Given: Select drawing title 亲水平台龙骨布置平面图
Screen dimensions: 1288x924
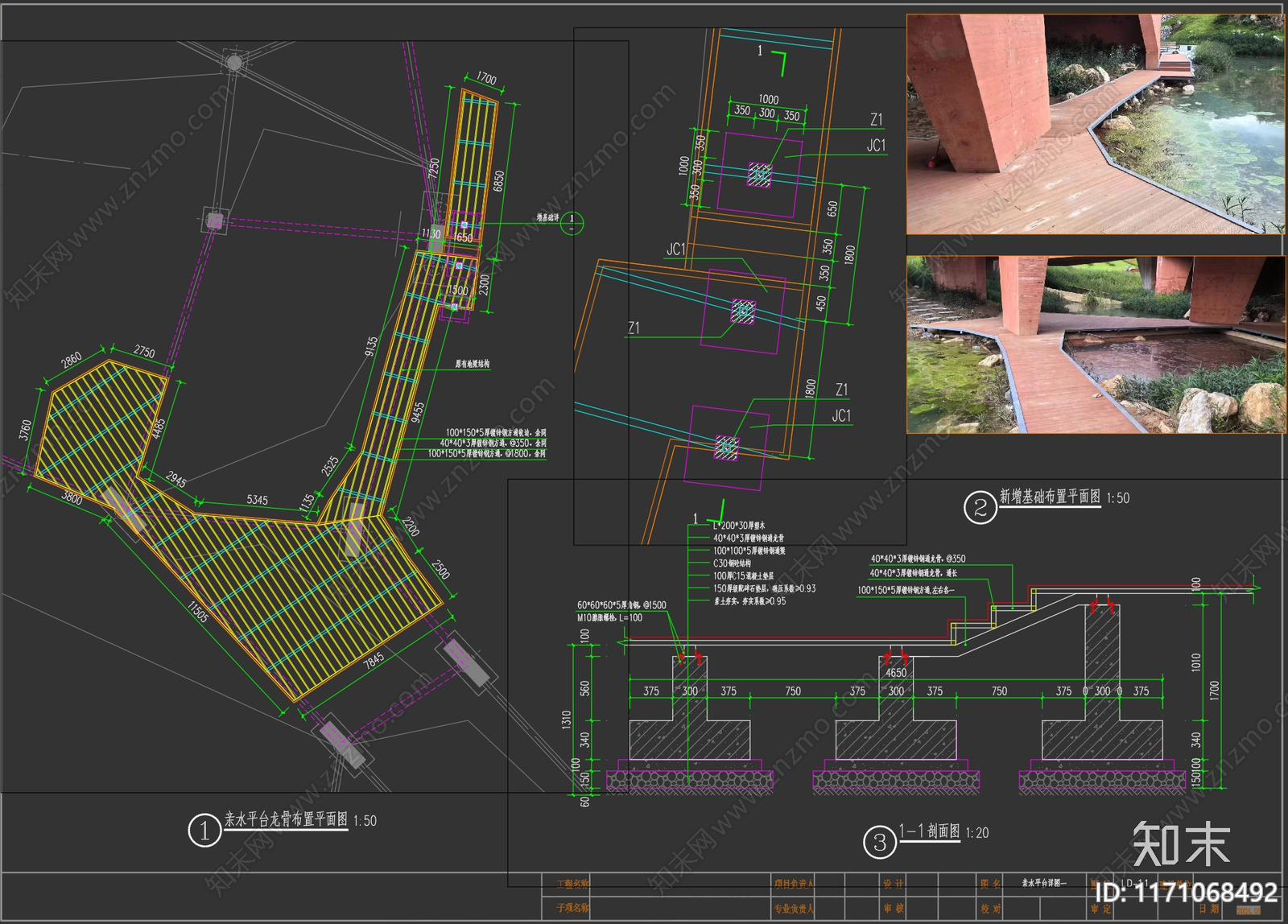Looking at the screenshot, I should tap(286, 819).
